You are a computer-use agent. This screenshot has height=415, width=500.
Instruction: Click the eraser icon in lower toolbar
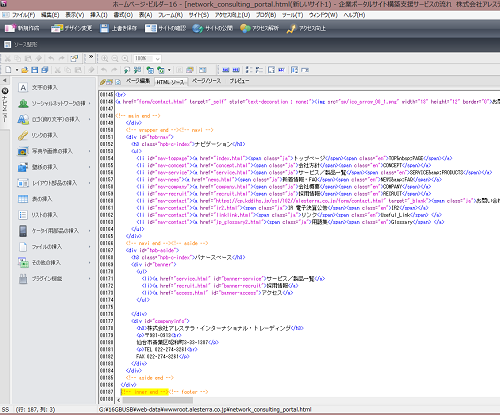click(x=91, y=70)
